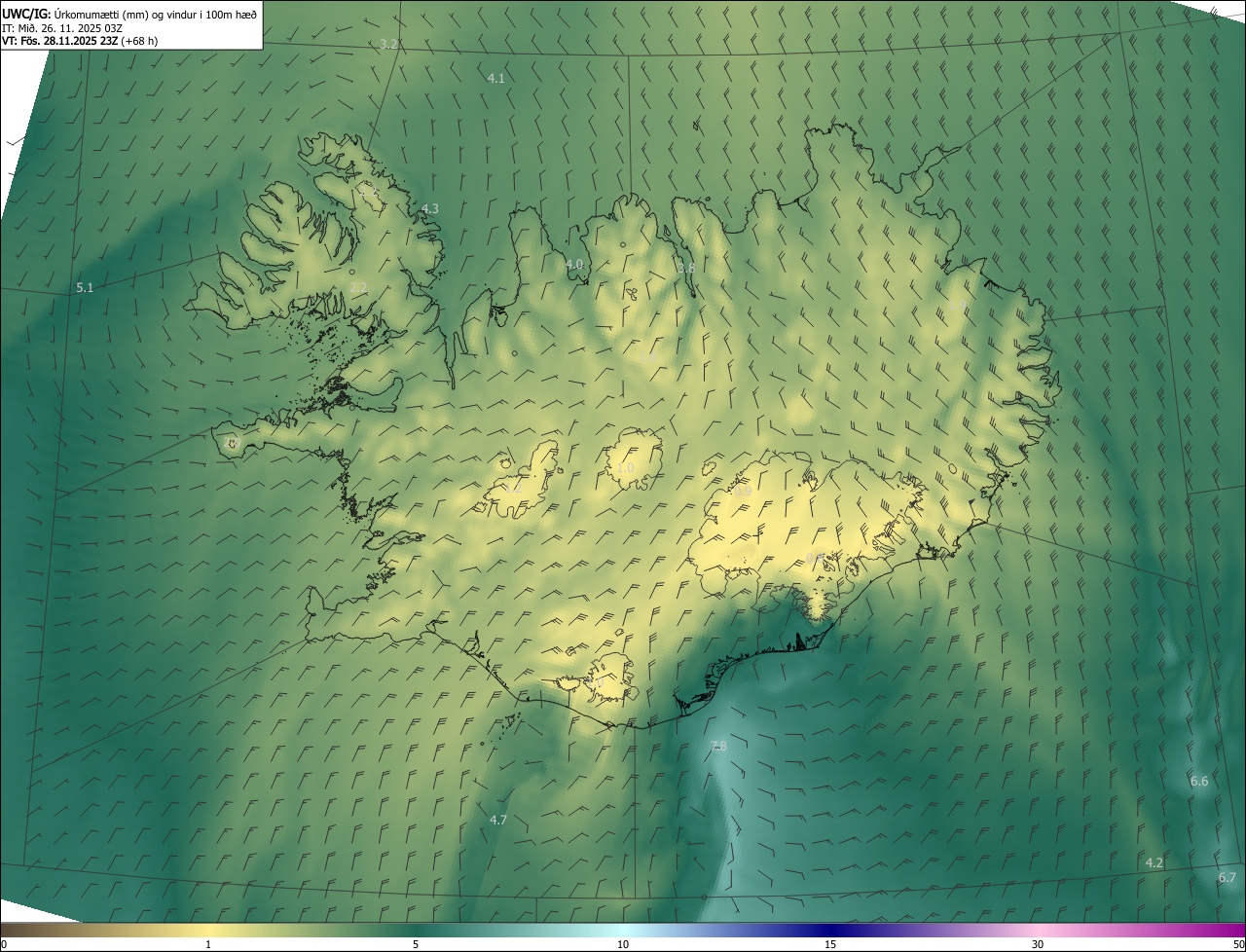Image resolution: width=1246 pixels, height=952 pixels.
Task: Click the 4.2 value in the southeast corner
Action: pyautogui.click(x=1154, y=863)
